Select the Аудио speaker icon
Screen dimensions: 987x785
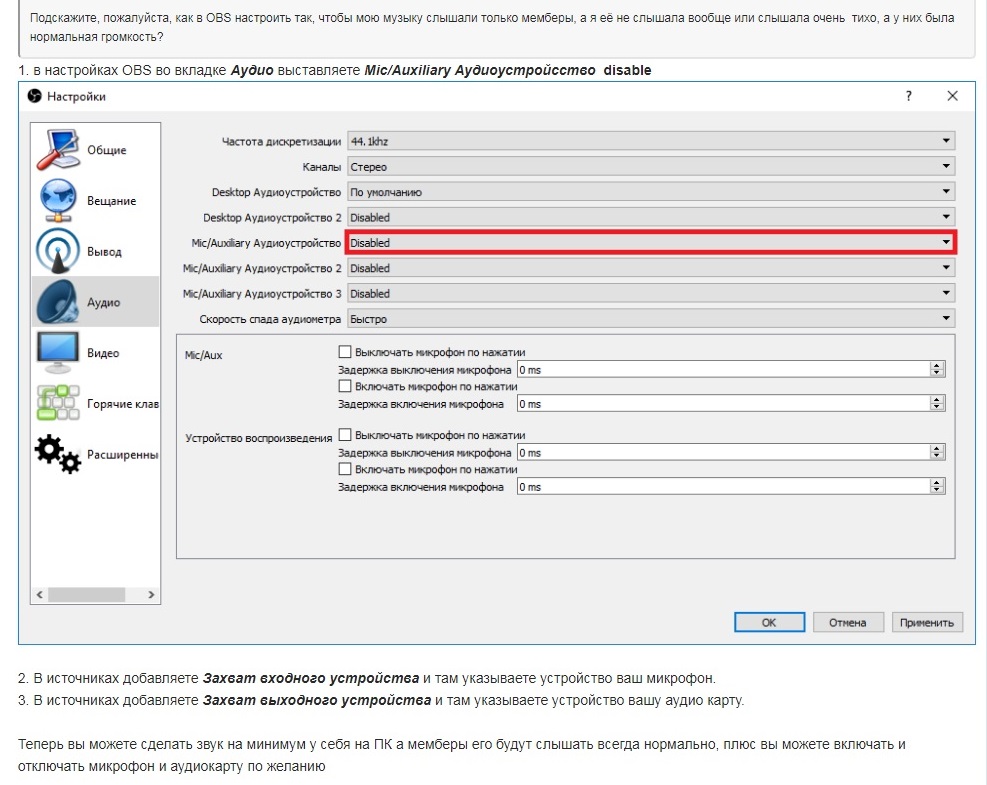tap(59, 302)
